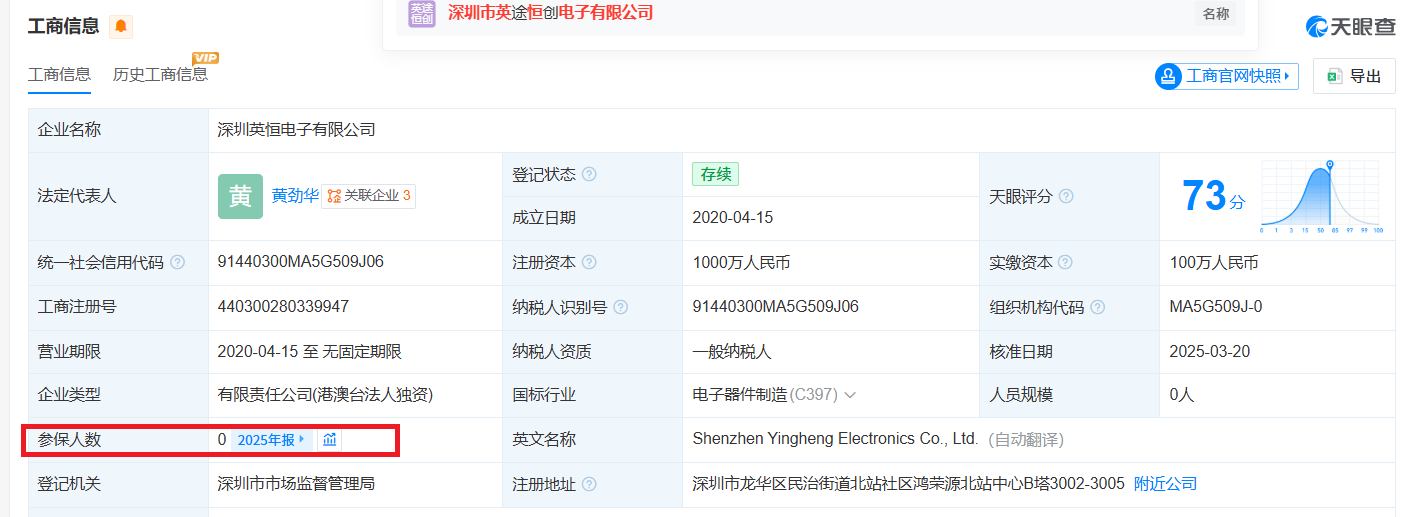
Task: Switch to the 工商信息 tab
Action: coord(59,74)
